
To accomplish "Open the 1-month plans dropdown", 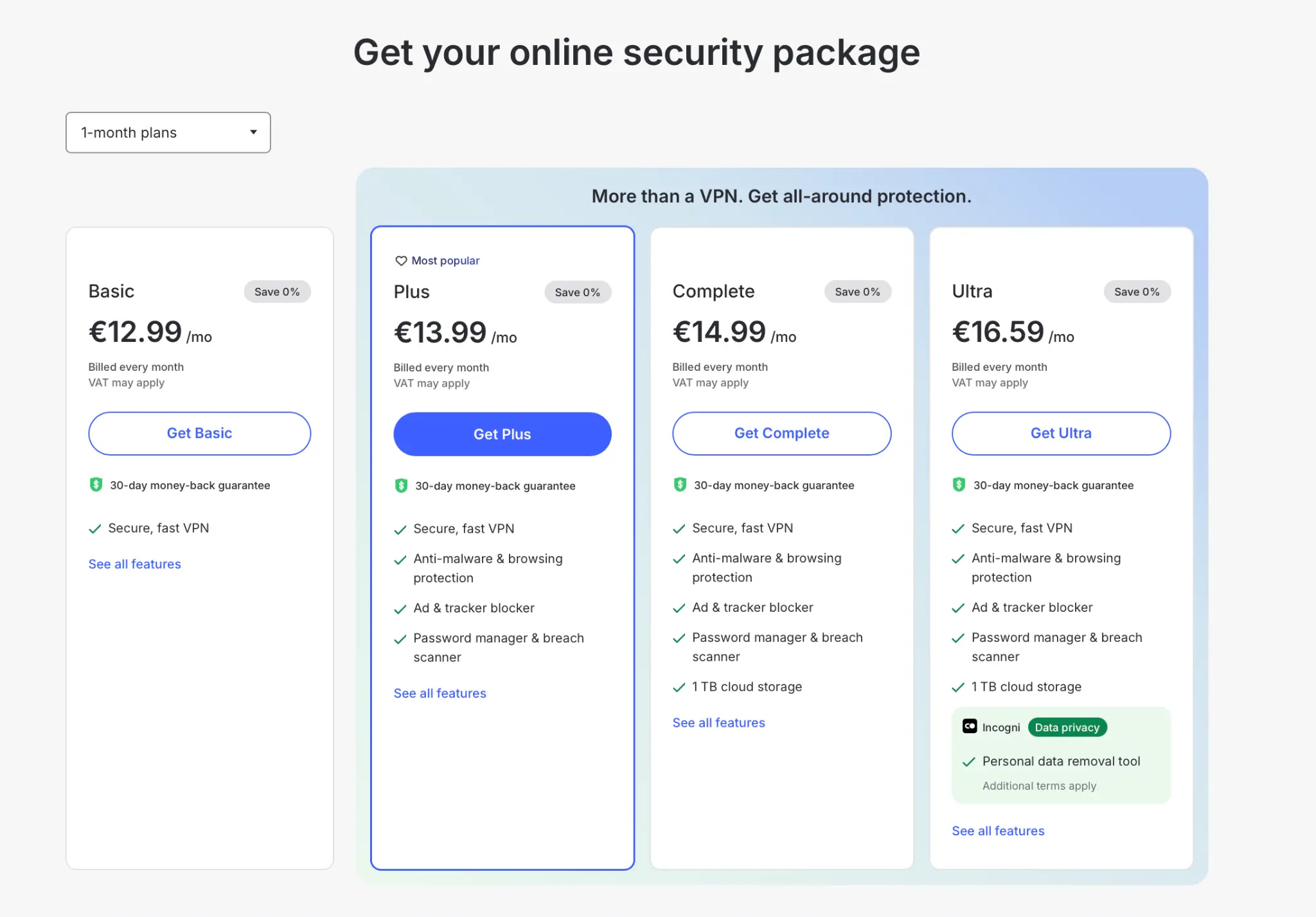I will click(168, 132).
